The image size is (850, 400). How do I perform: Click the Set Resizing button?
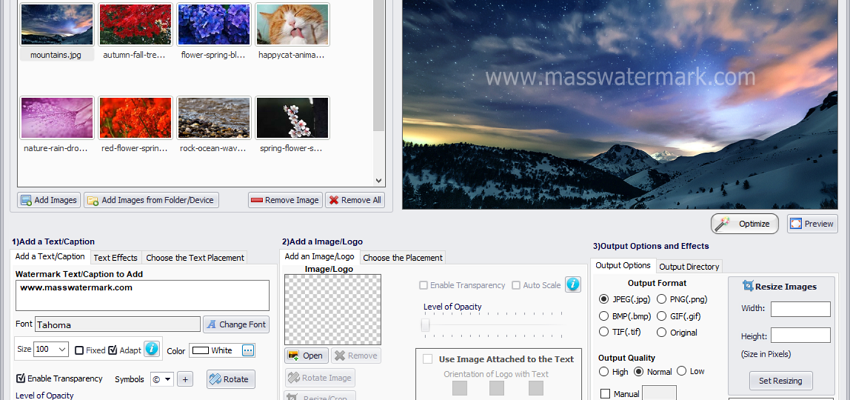[781, 380]
